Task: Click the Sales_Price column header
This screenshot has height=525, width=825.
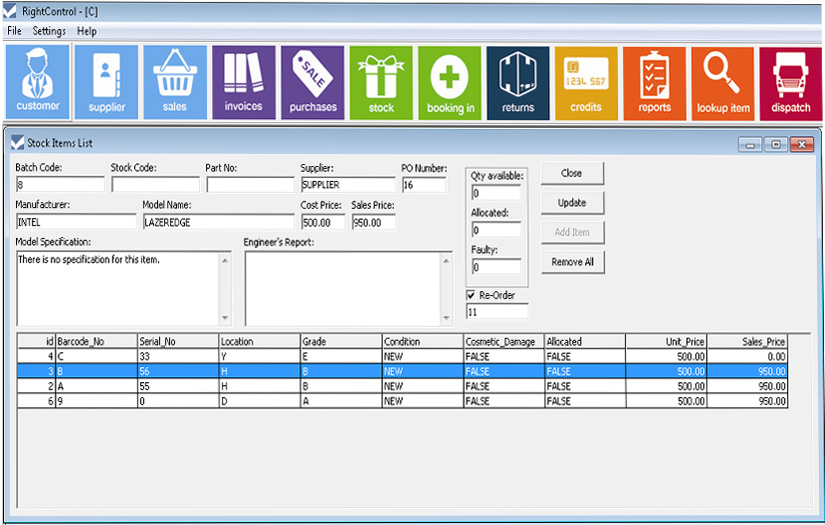Action: [747, 341]
